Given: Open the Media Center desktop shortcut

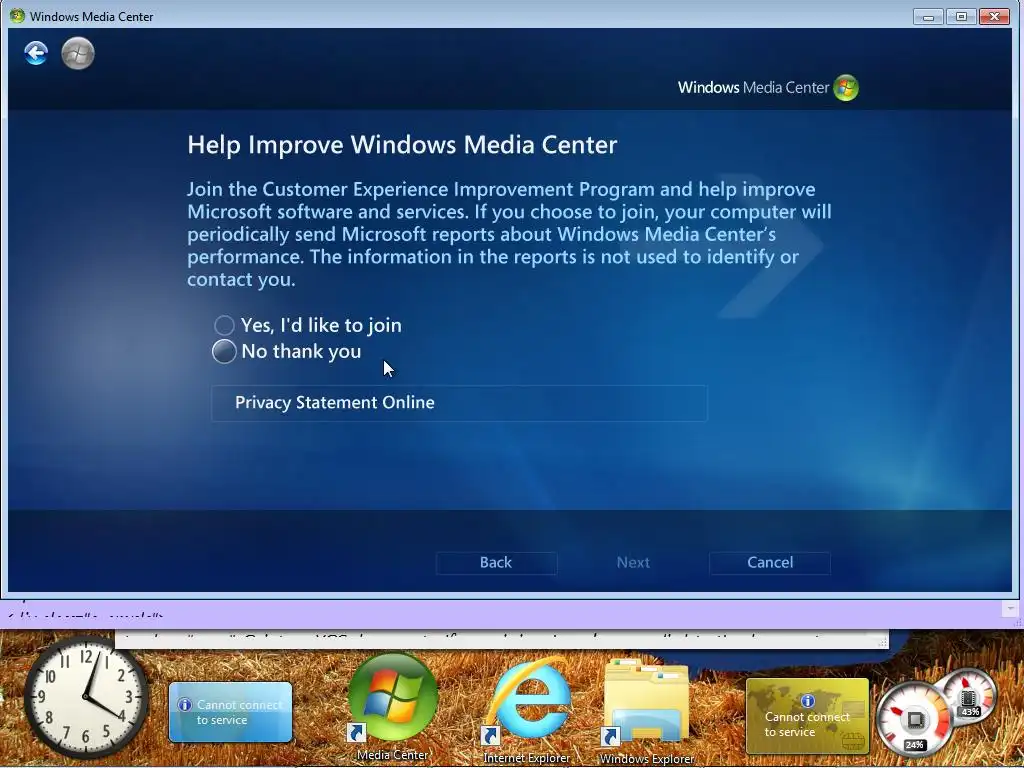Looking at the screenshot, I should coord(393,707).
